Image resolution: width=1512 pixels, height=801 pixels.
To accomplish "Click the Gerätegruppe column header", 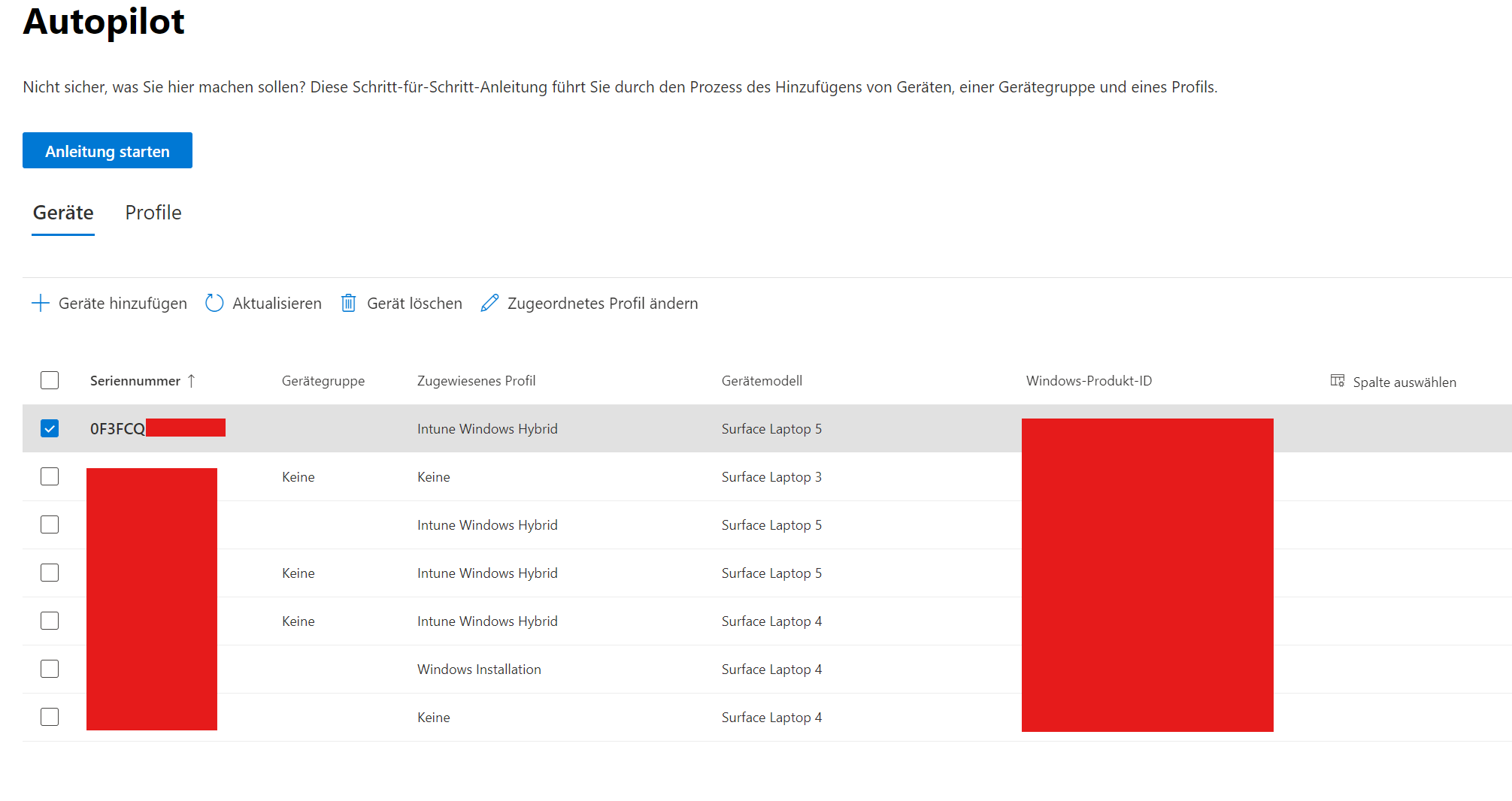I will tap(323, 380).
